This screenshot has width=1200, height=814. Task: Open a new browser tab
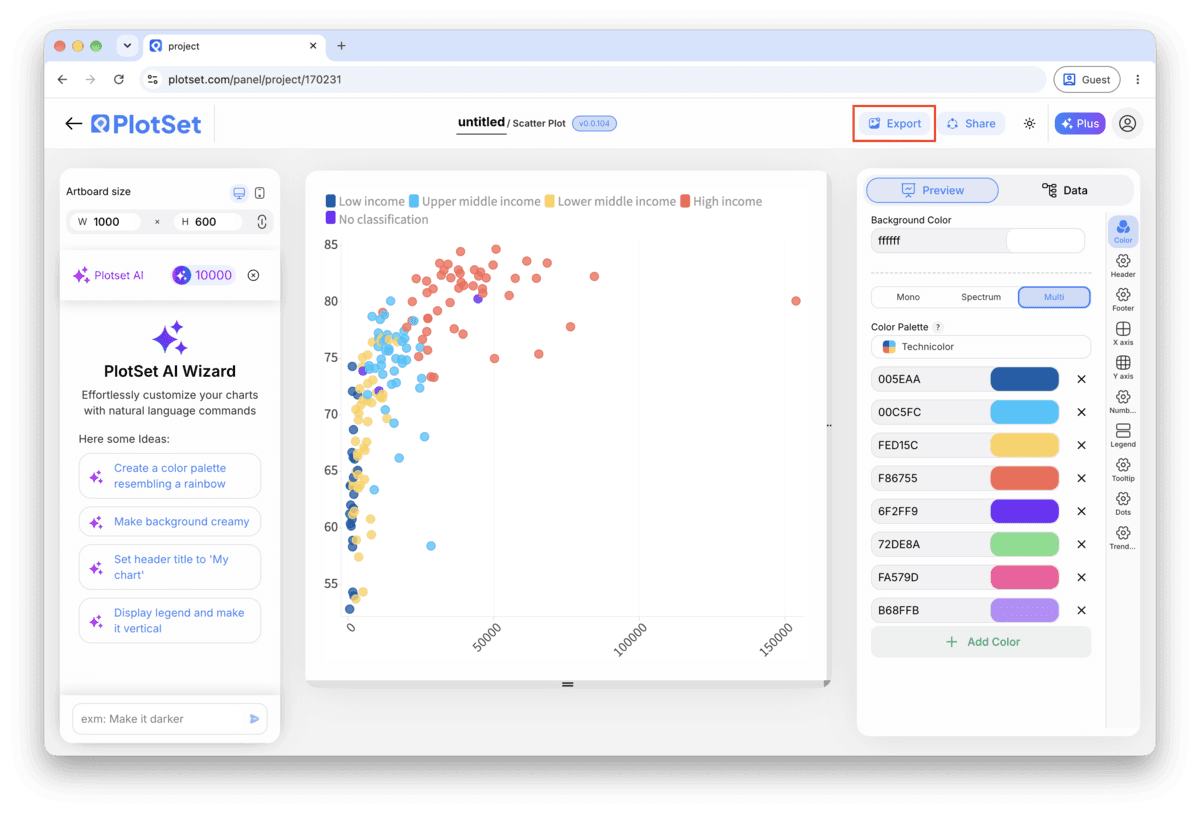[x=341, y=46]
